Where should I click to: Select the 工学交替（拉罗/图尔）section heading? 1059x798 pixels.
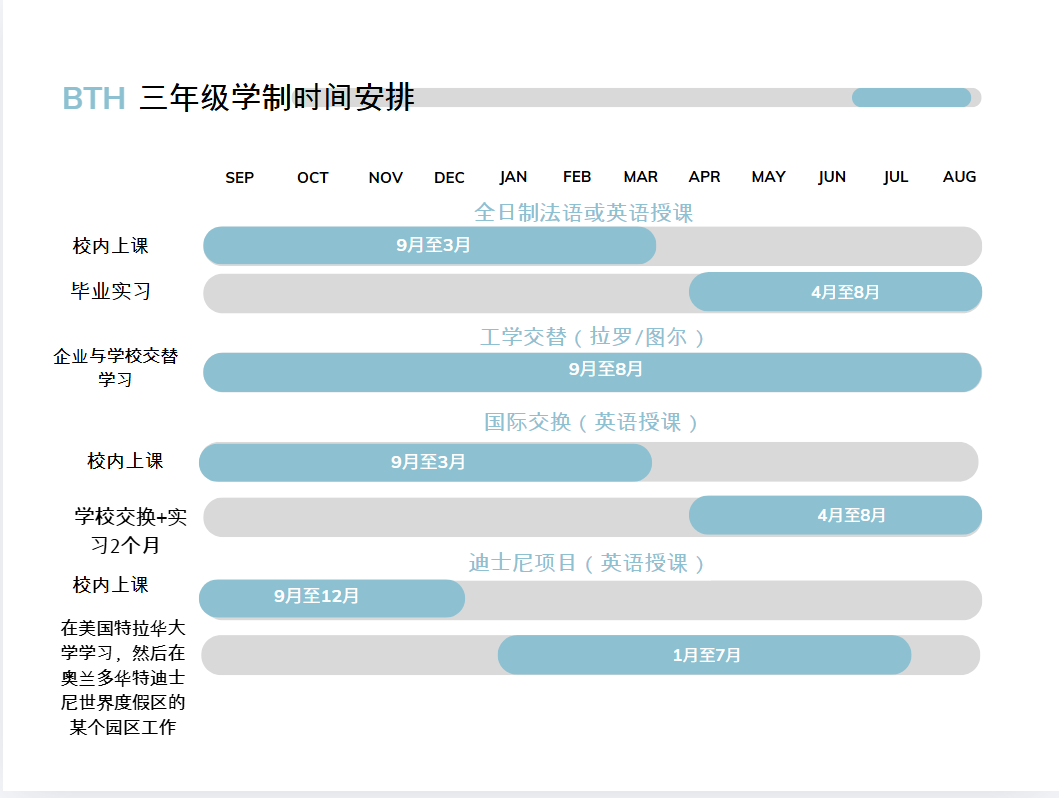pyautogui.click(x=592, y=337)
